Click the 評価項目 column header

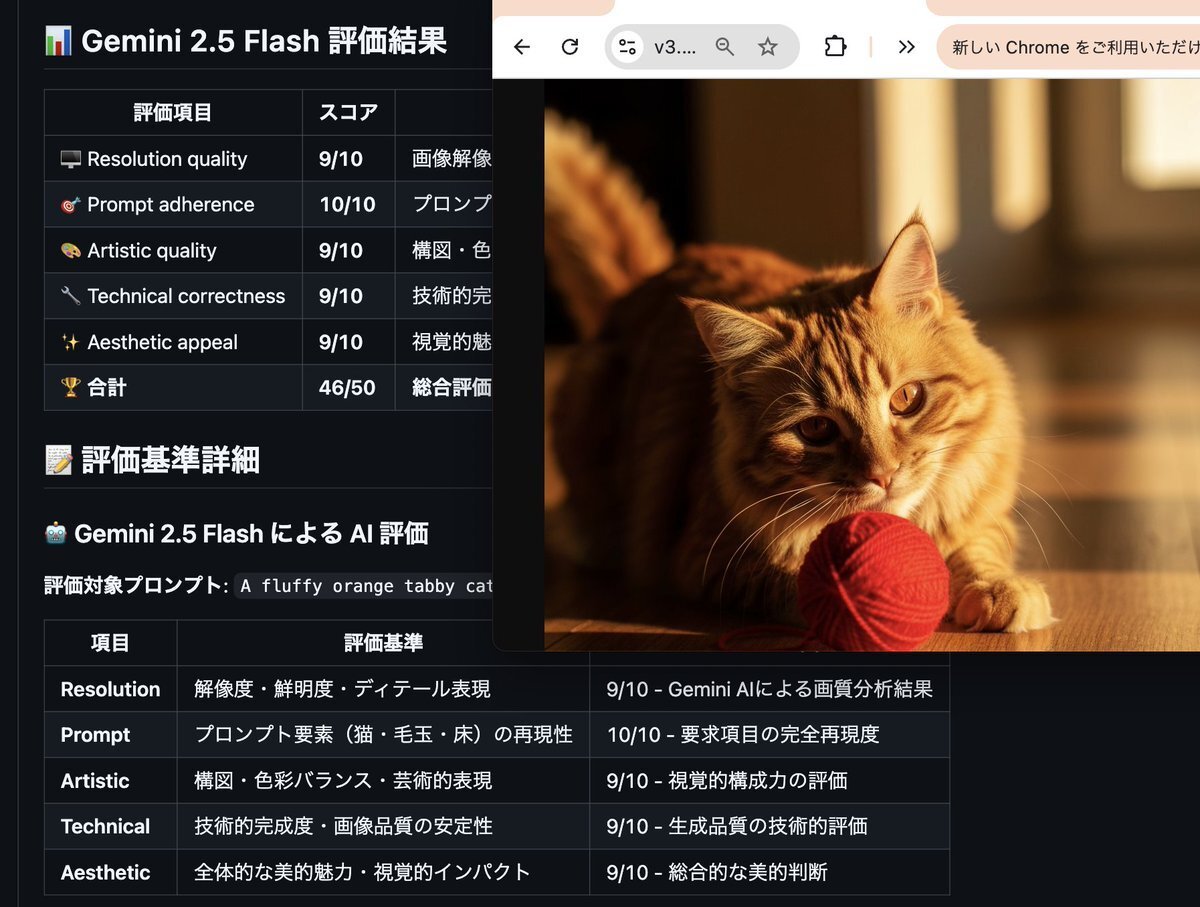(x=173, y=112)
